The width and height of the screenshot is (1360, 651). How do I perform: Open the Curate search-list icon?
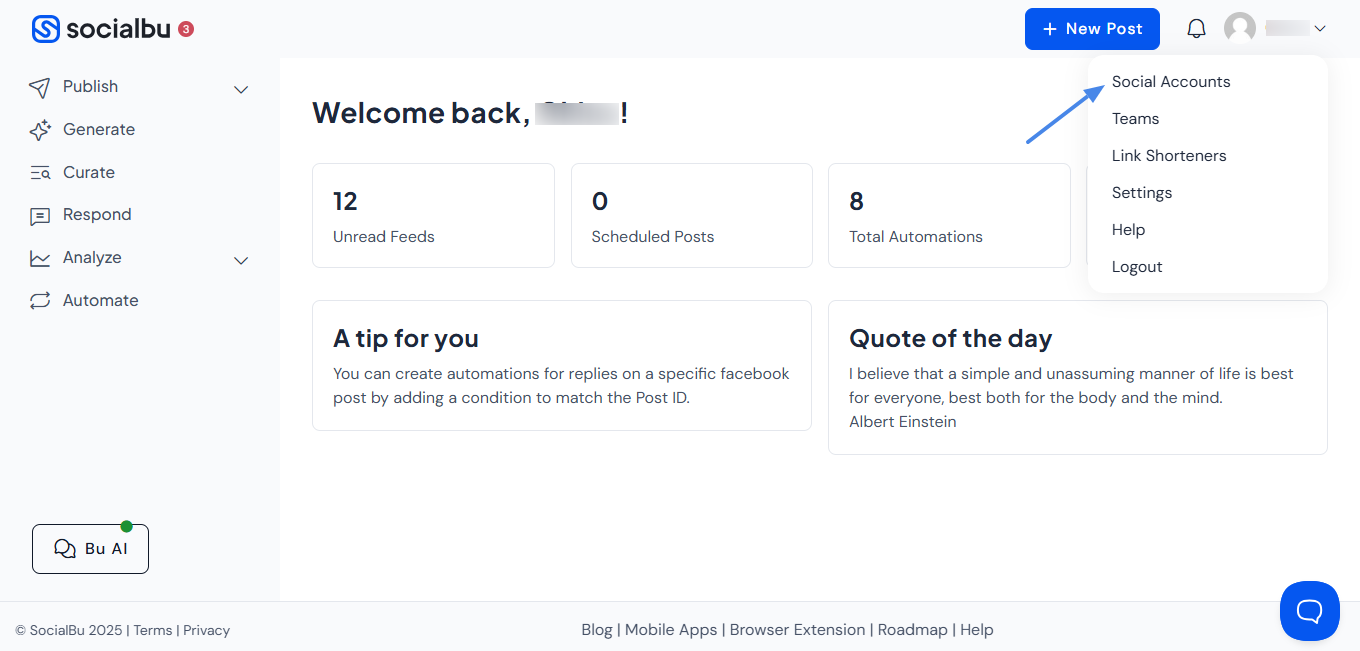click(x=40, y=173)
